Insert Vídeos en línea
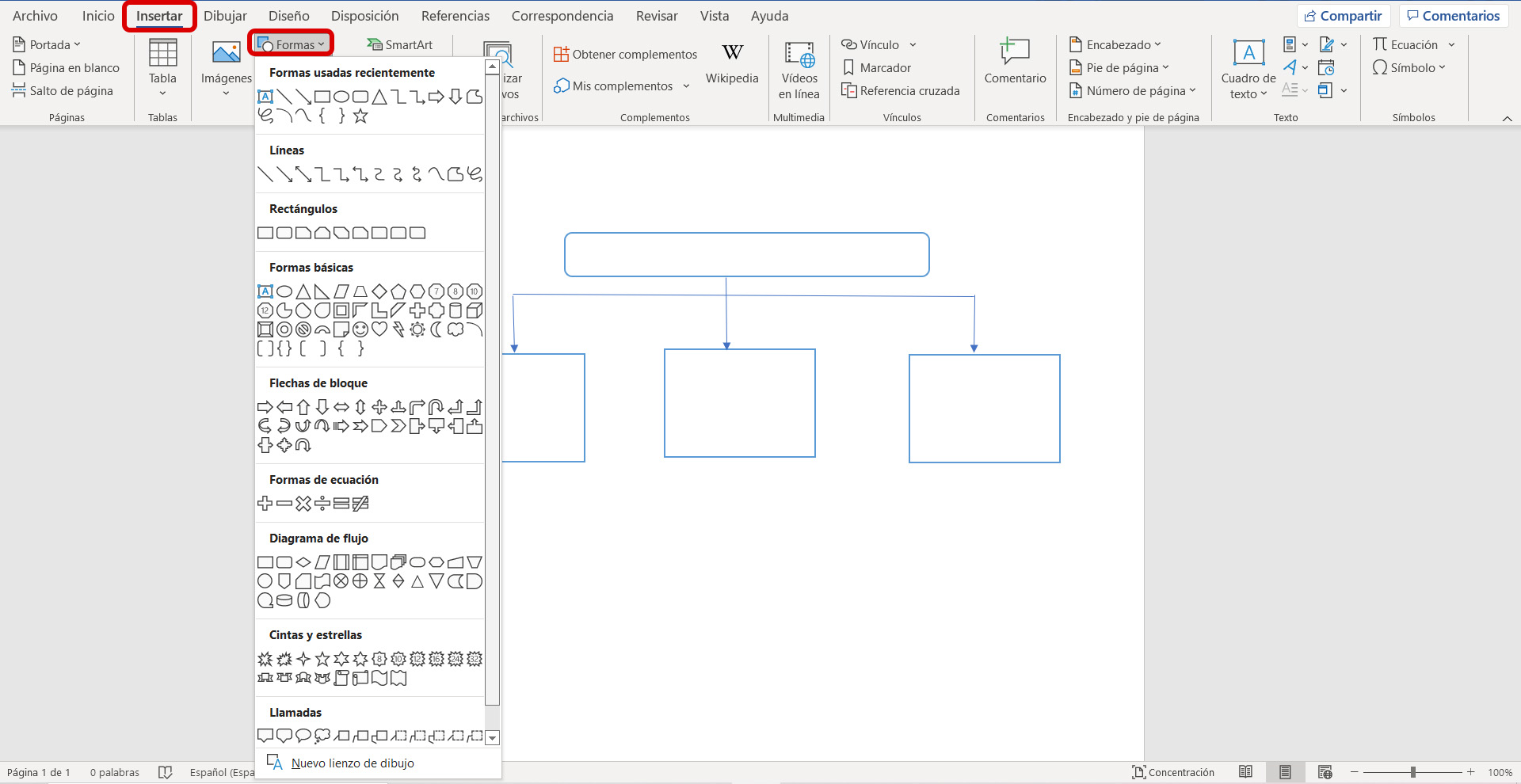The height and width of the screenshot is (784, 1521). pyautogui.click(x=799, y=70)
